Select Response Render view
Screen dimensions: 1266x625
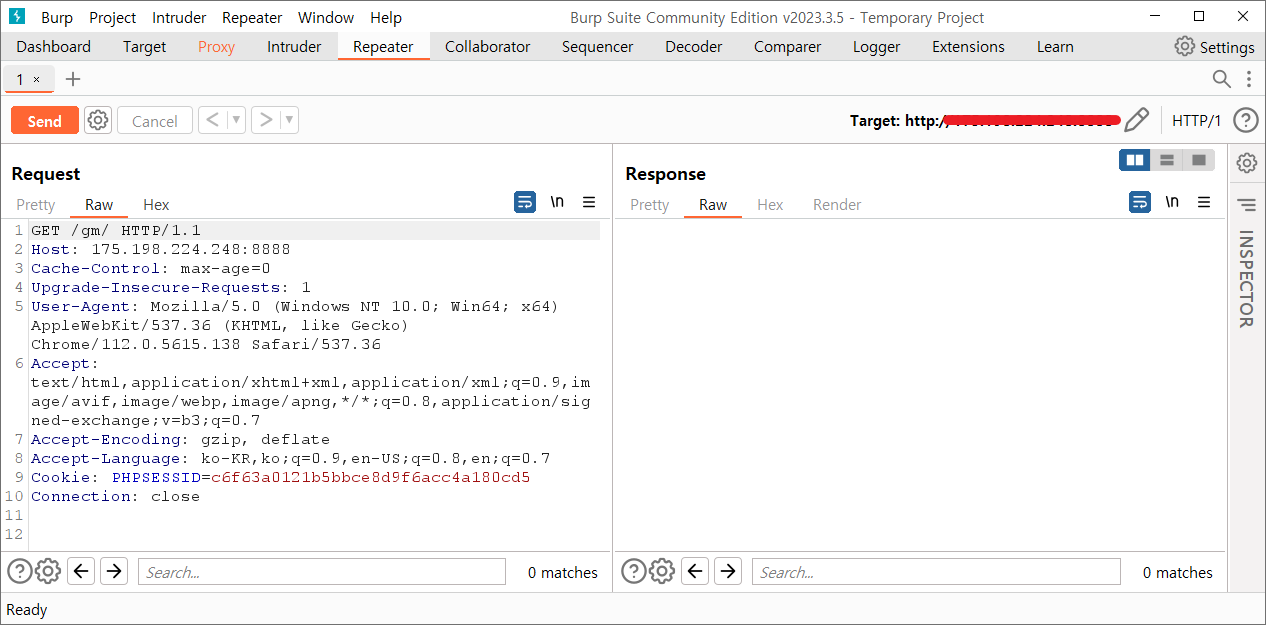pos(837,204)
